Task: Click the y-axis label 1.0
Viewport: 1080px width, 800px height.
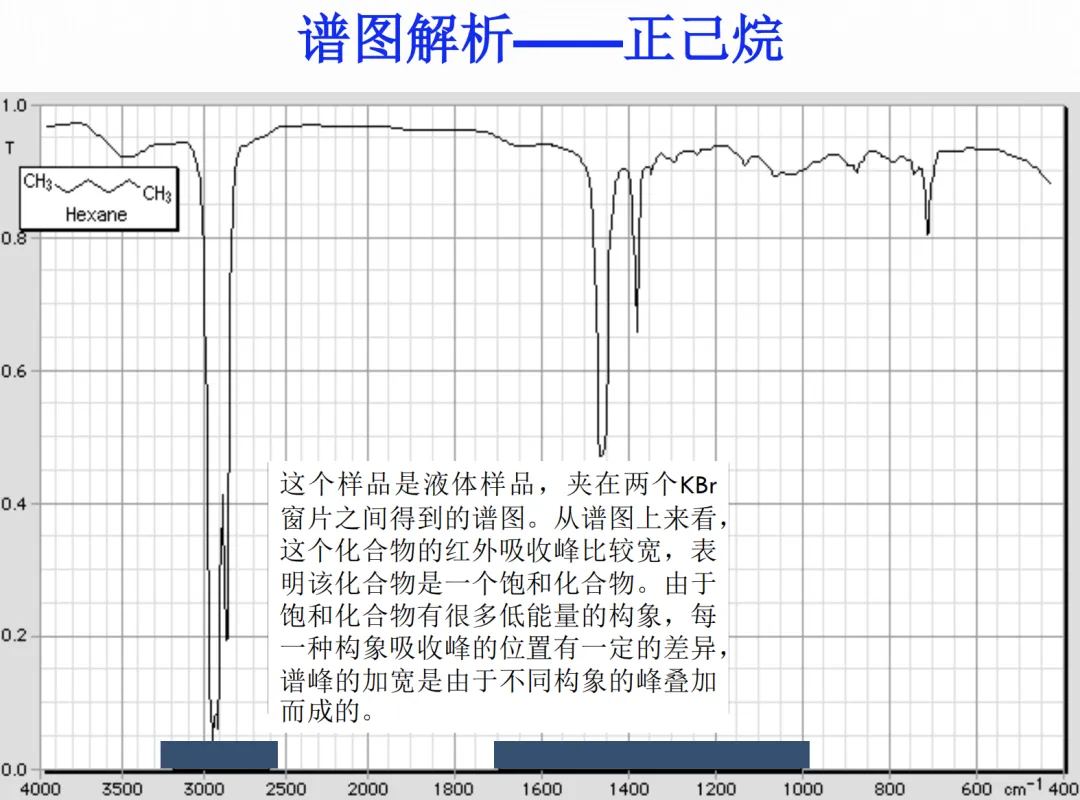Action: [14, 106]
